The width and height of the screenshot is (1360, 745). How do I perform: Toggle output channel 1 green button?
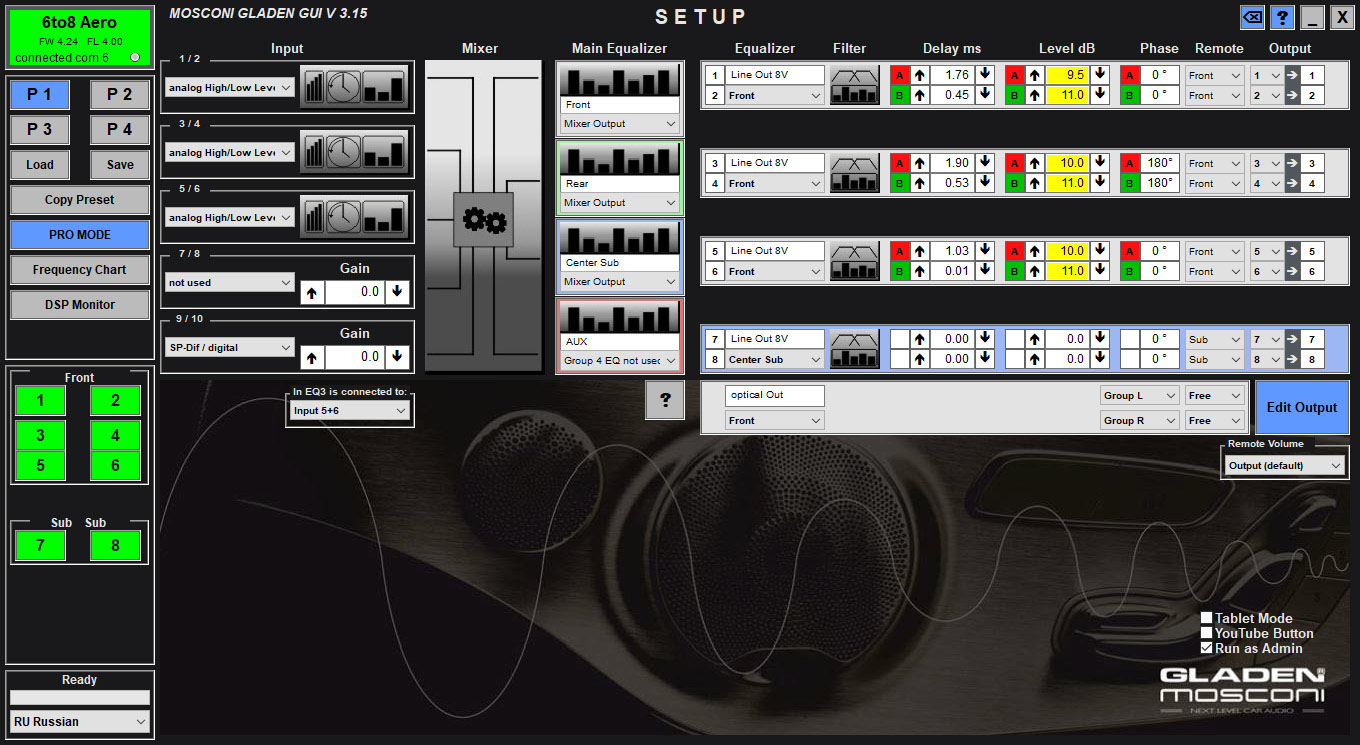click(40, 401)
